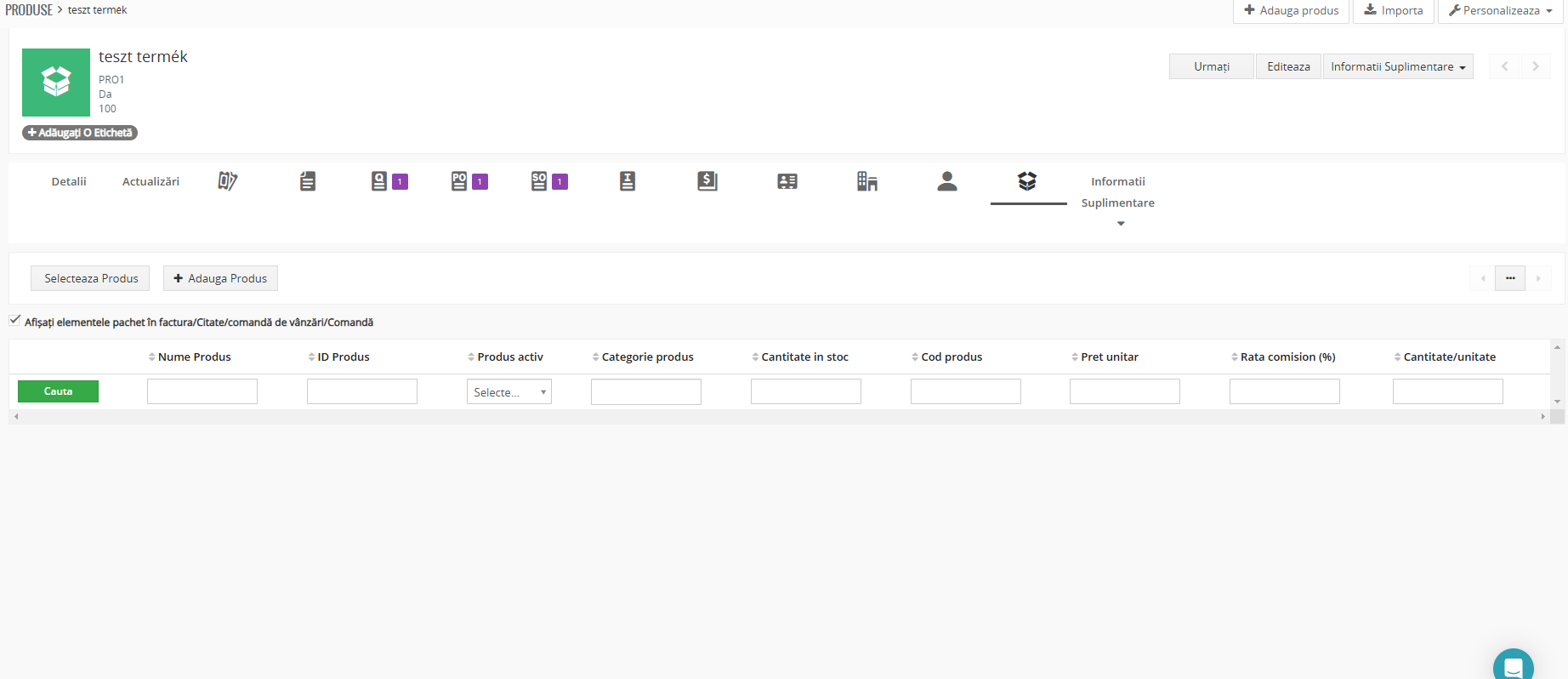Open the tickets tab icon
1568x679 pixels.
click(227, 181)
